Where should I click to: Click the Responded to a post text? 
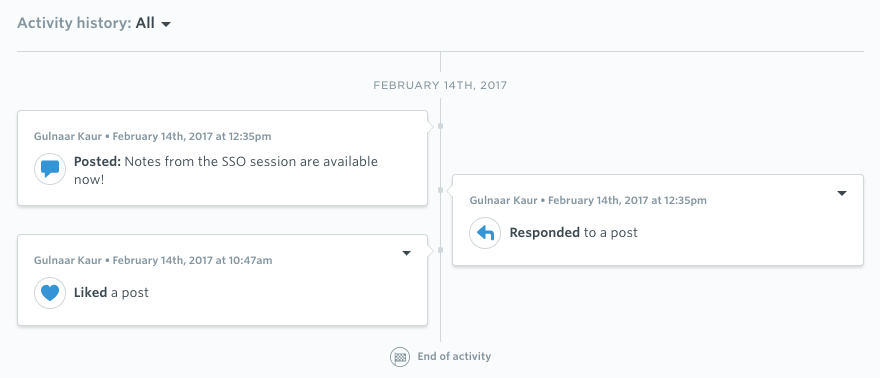click(574, 233)
